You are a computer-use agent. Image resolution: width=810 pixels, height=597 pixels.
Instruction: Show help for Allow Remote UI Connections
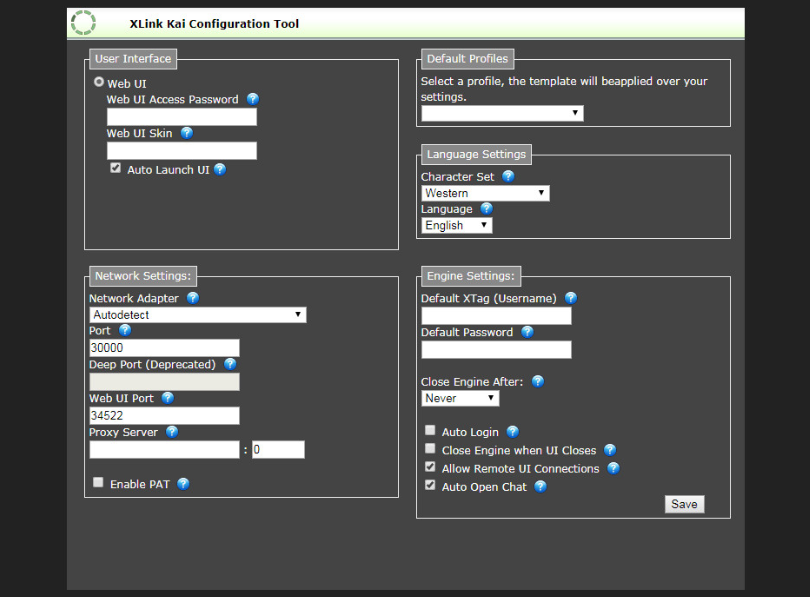click(613, 468)
